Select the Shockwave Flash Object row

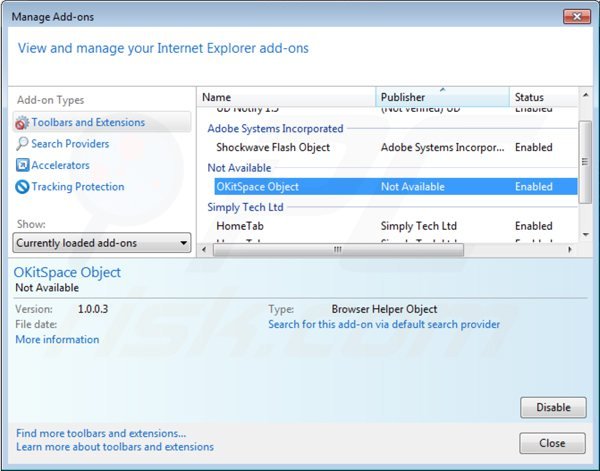click(396, 147)
